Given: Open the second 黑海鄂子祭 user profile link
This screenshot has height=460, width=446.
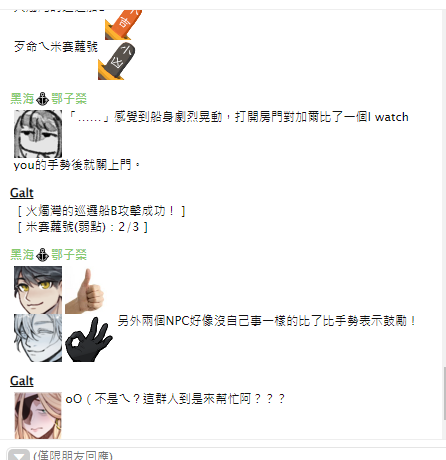Looking at the screenshot, I should [x=49, y=255].
